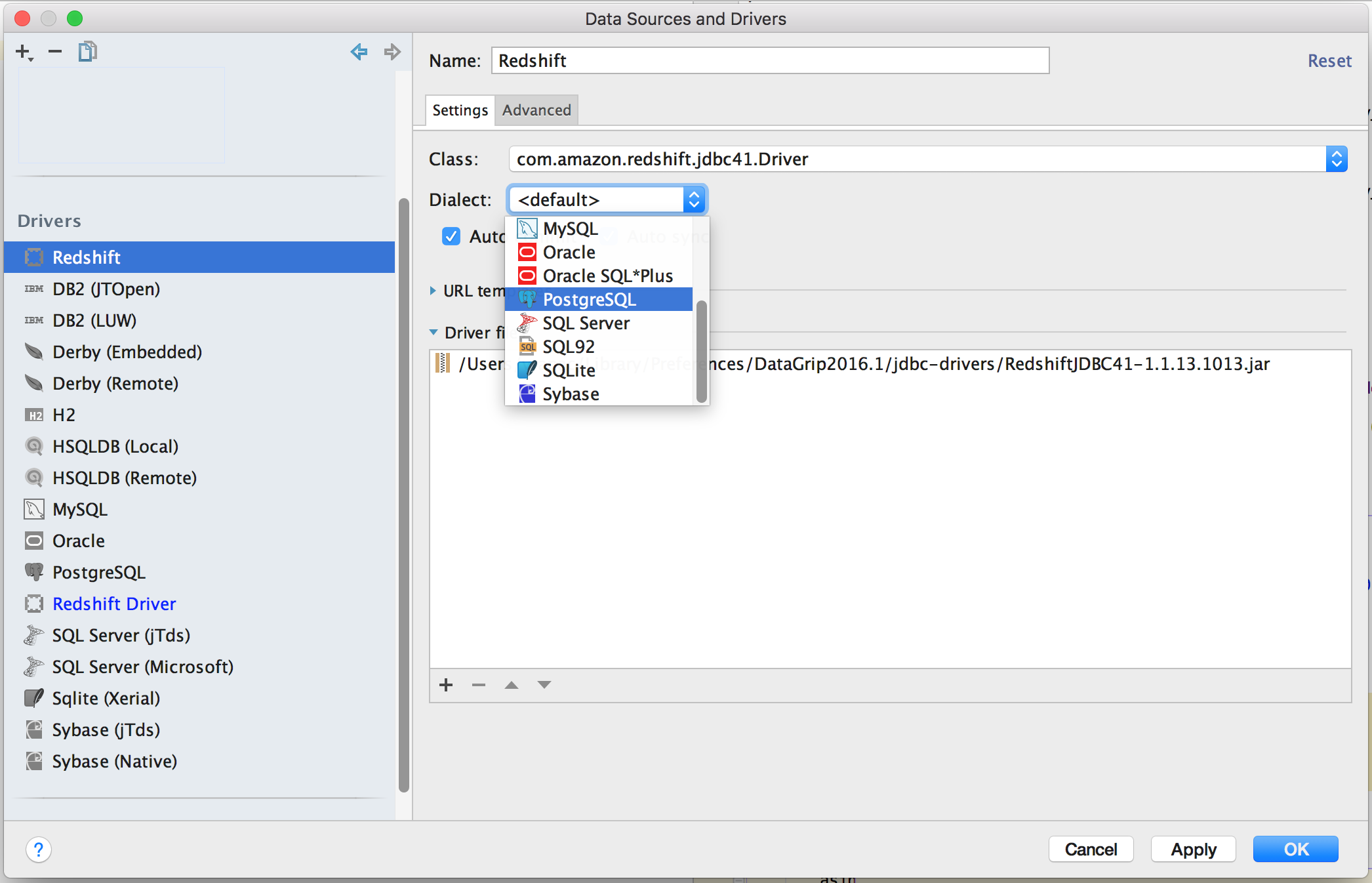The height and width of the screenshot is (883, 1372).
Task: Click the SQL92 icon in dialect list
Action: (527, 346)
